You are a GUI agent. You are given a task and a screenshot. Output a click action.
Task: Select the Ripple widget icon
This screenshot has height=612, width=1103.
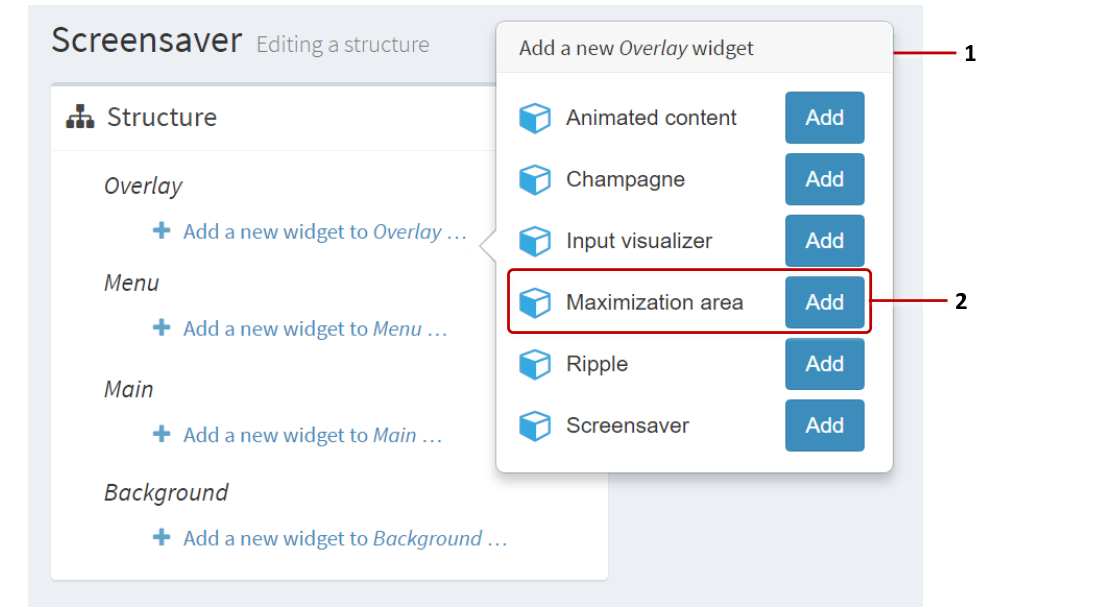coord(536,364)
